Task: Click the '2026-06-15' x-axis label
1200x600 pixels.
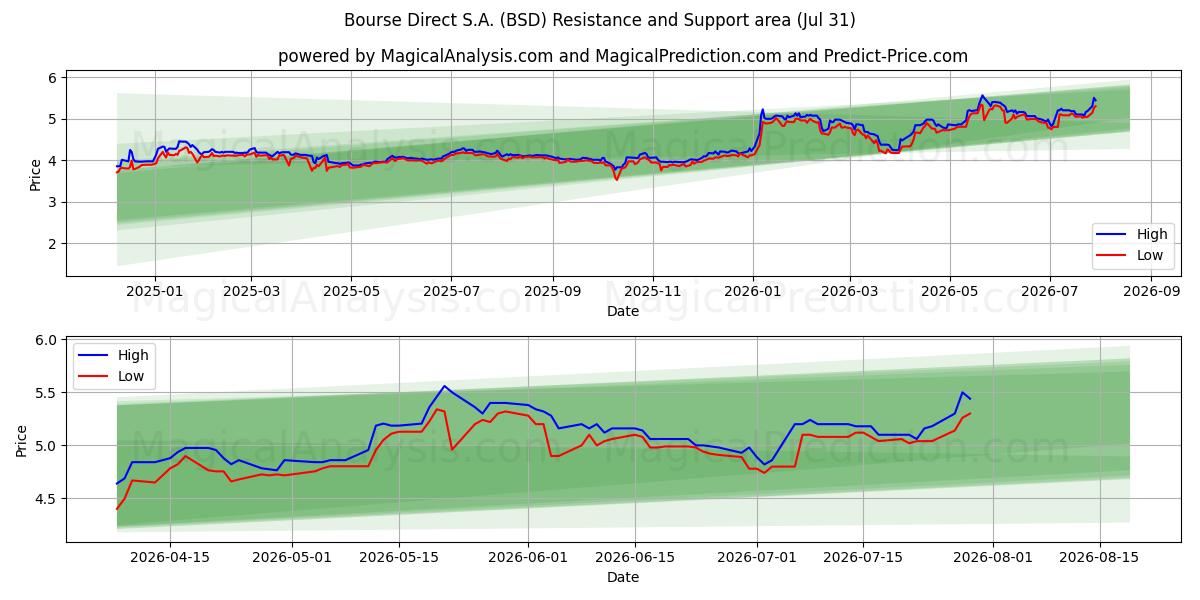Action: (x=636, y=557)
